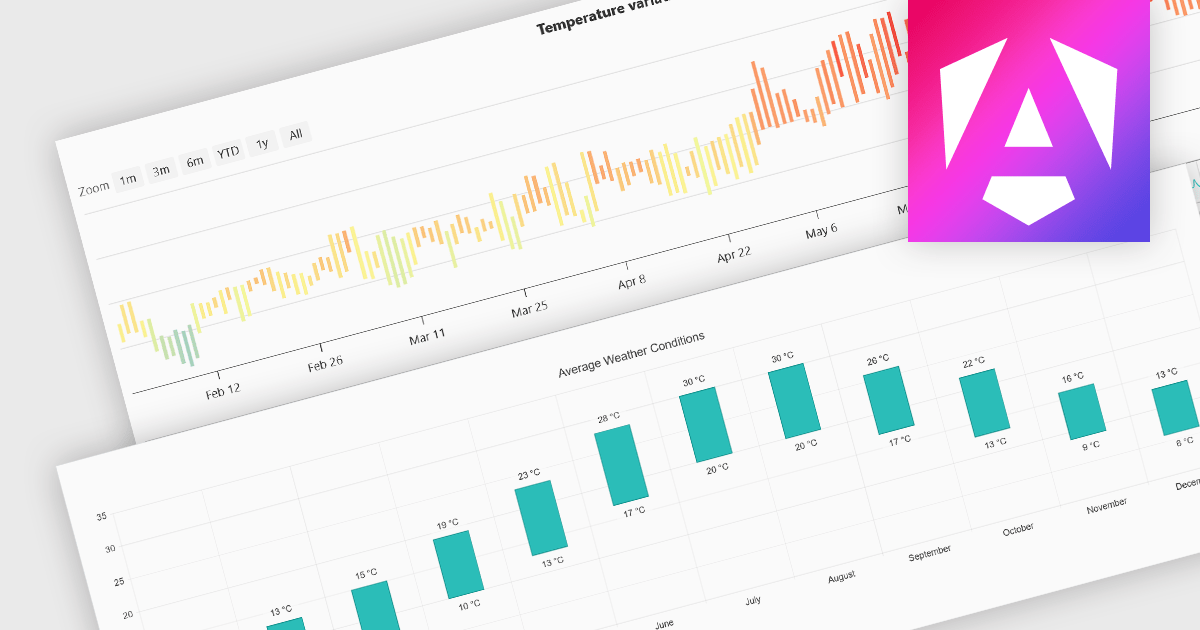1200x630 pixels.
Task: Select the Mar 25 axis label
Action: click(x=528, y=309)
